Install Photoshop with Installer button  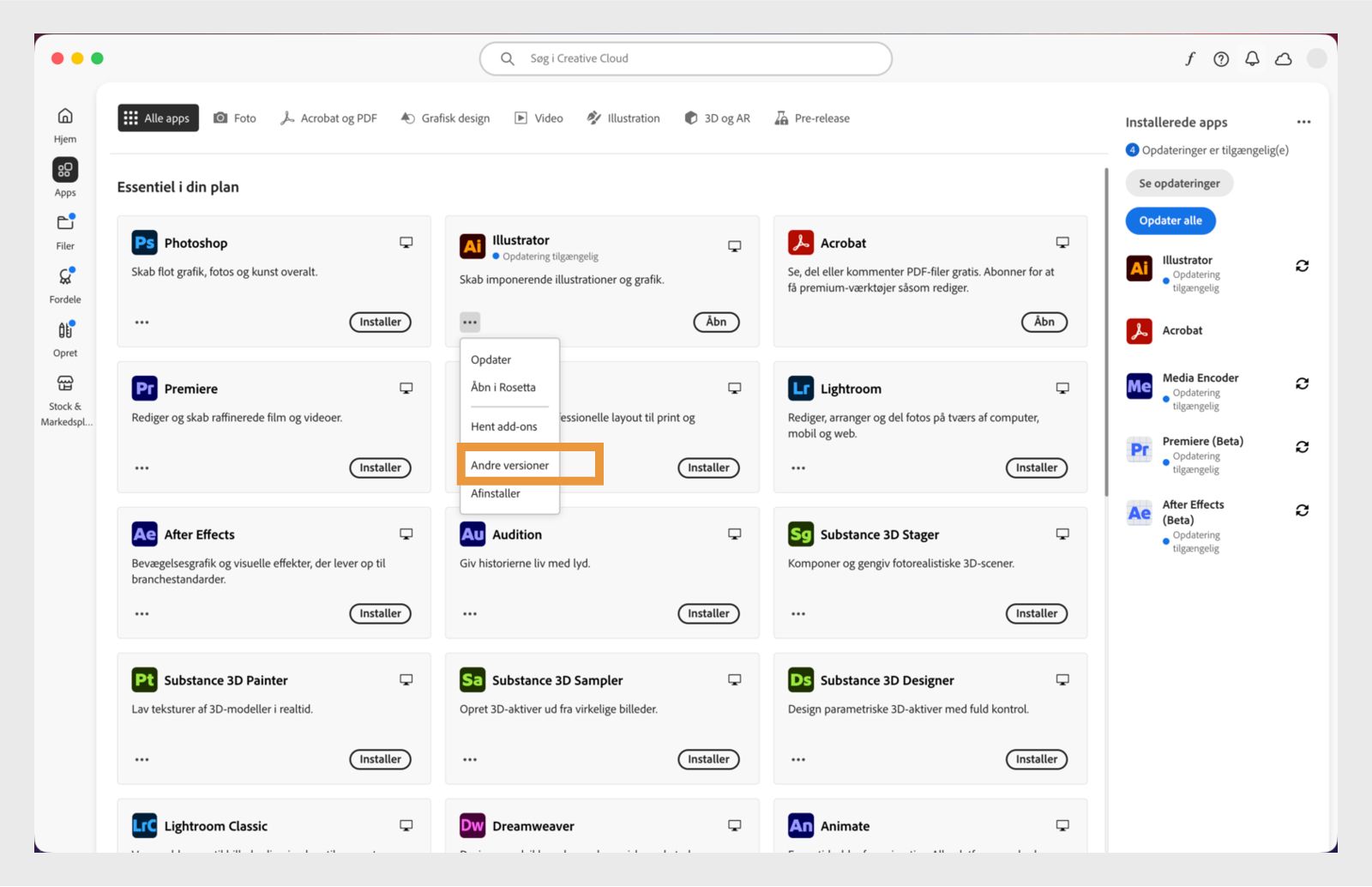coord(380,323)
